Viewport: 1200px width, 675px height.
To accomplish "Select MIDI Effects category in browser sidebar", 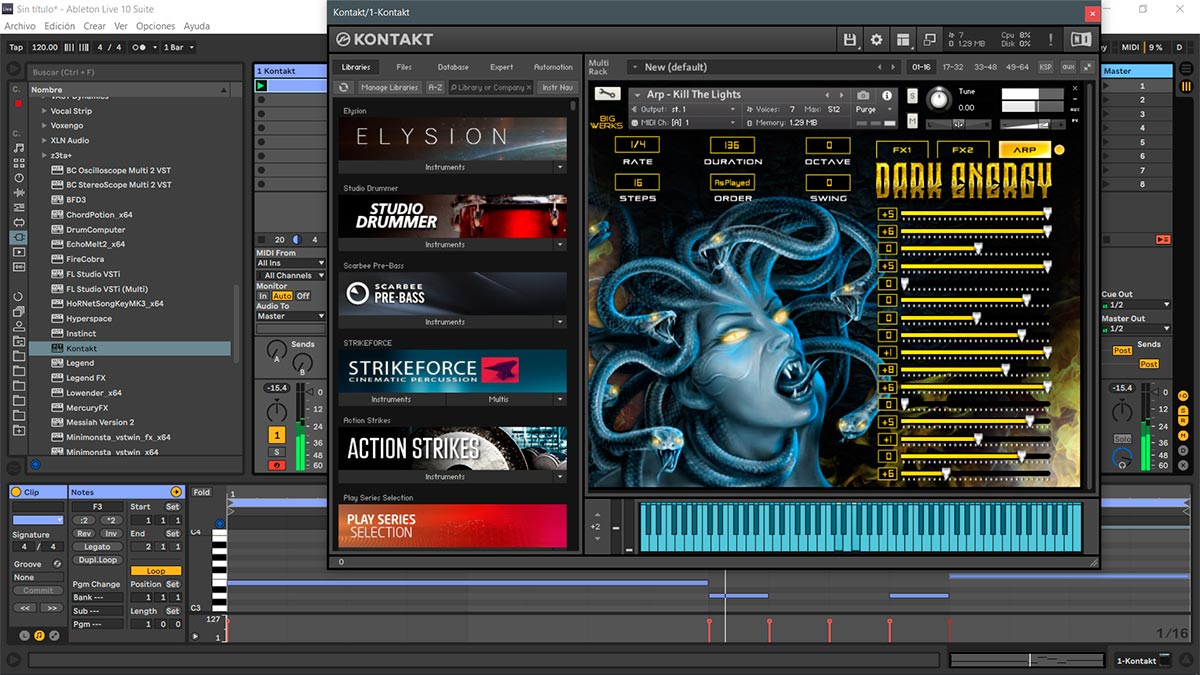I will pos(20,207).
